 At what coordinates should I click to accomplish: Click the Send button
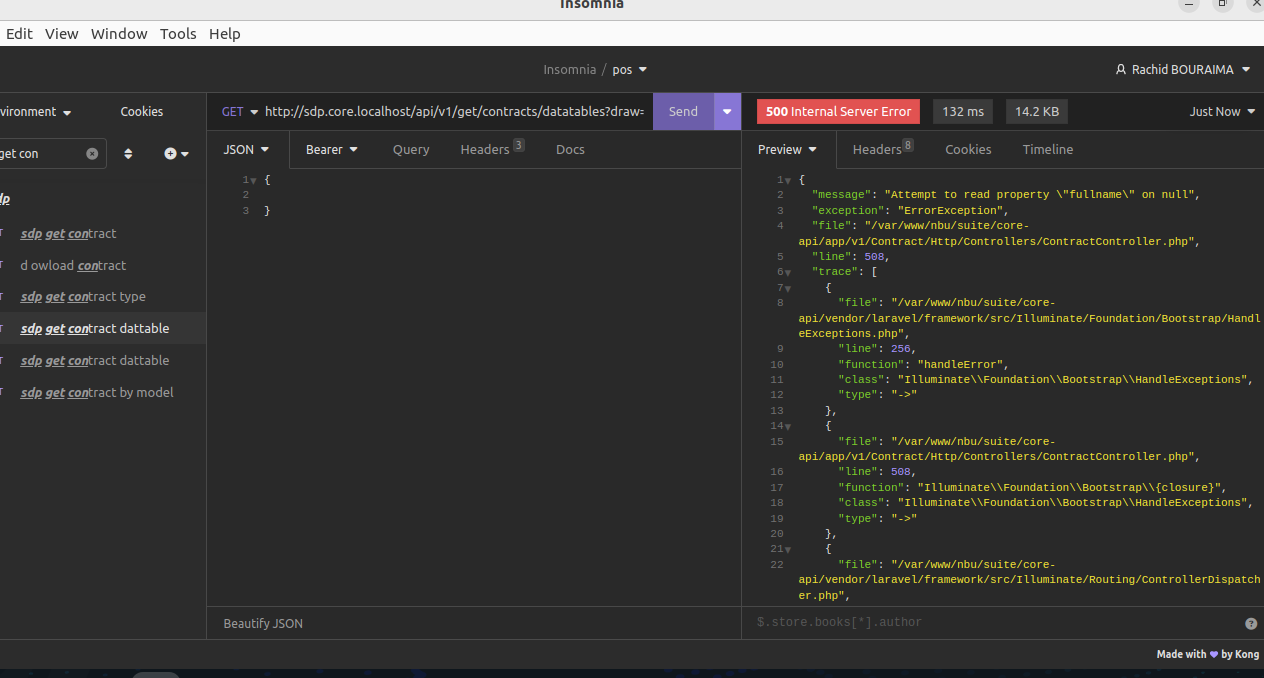(x=683, y=112)
